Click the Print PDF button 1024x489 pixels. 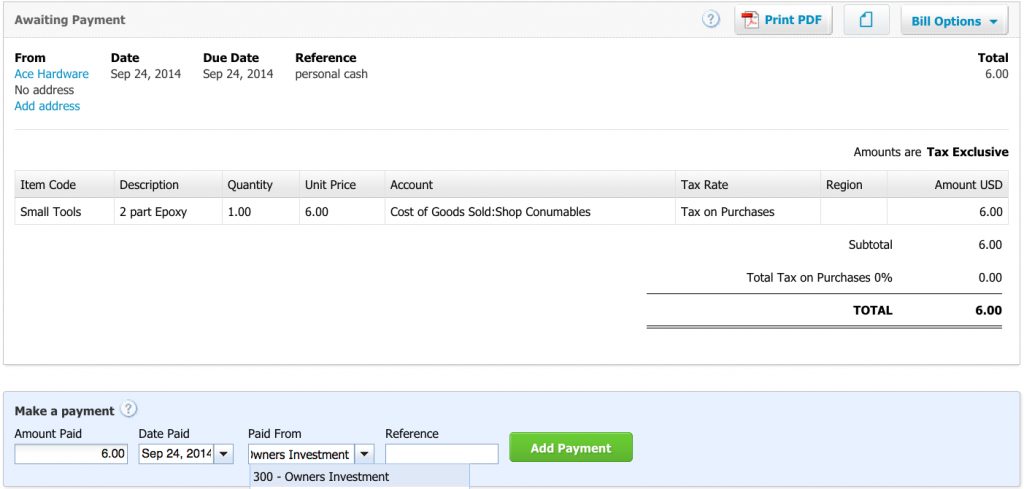click(x=784, y=20)
